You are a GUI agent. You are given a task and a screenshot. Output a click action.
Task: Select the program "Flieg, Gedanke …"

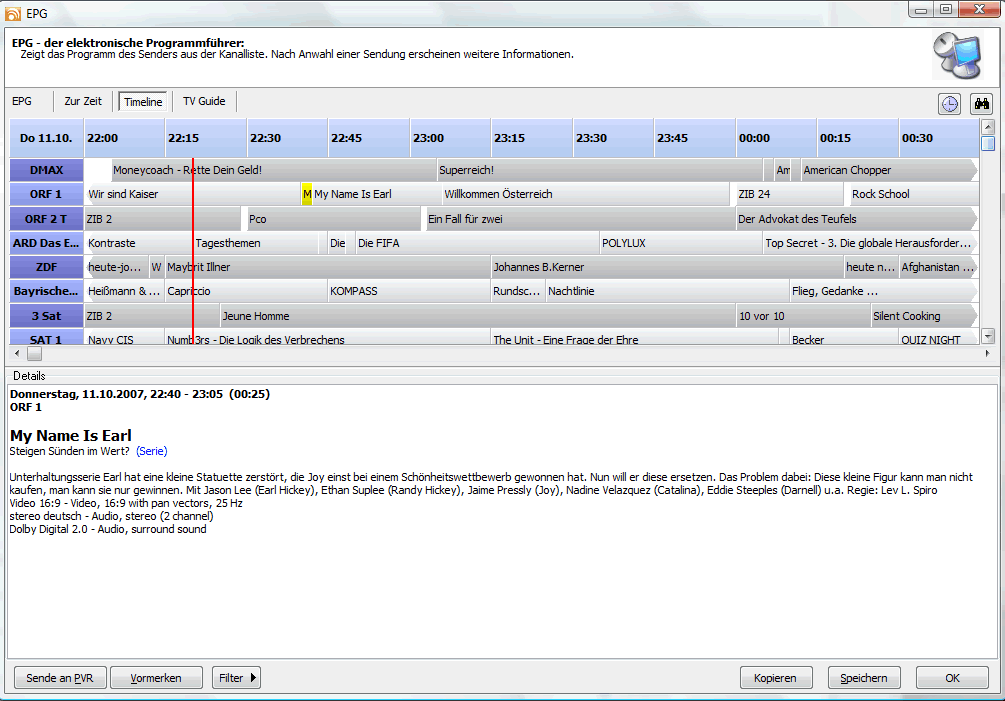[883, 291]
